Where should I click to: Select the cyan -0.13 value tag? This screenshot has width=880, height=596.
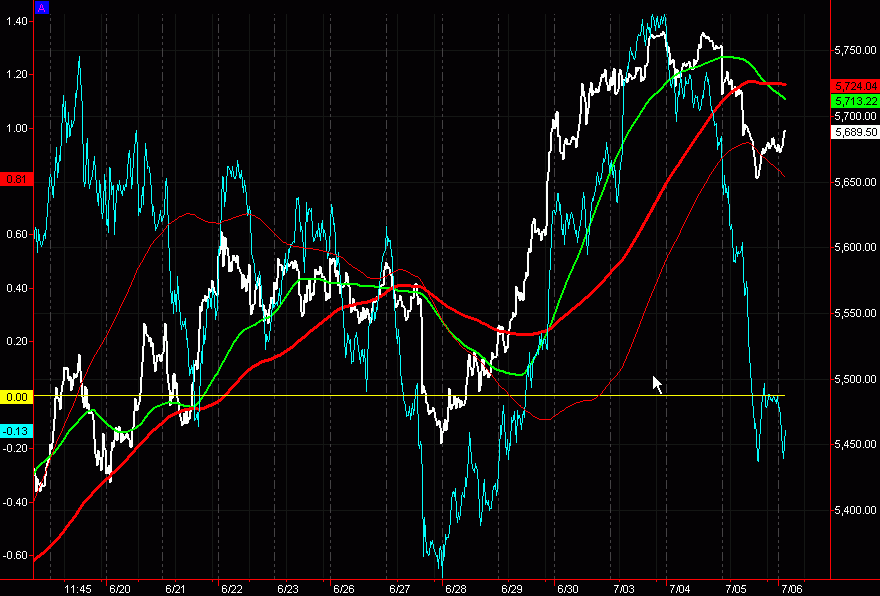pos(17,431)
